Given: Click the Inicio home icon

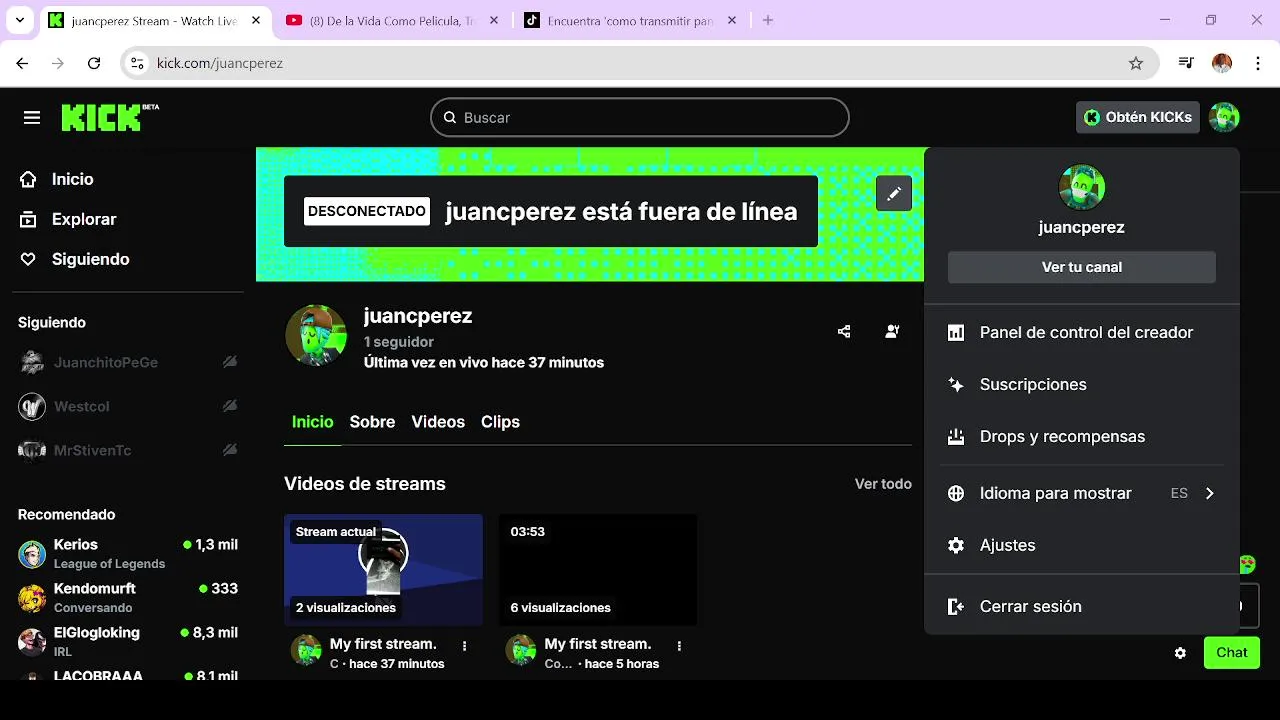Looking at the screenshot, I should tap(29, 179).
